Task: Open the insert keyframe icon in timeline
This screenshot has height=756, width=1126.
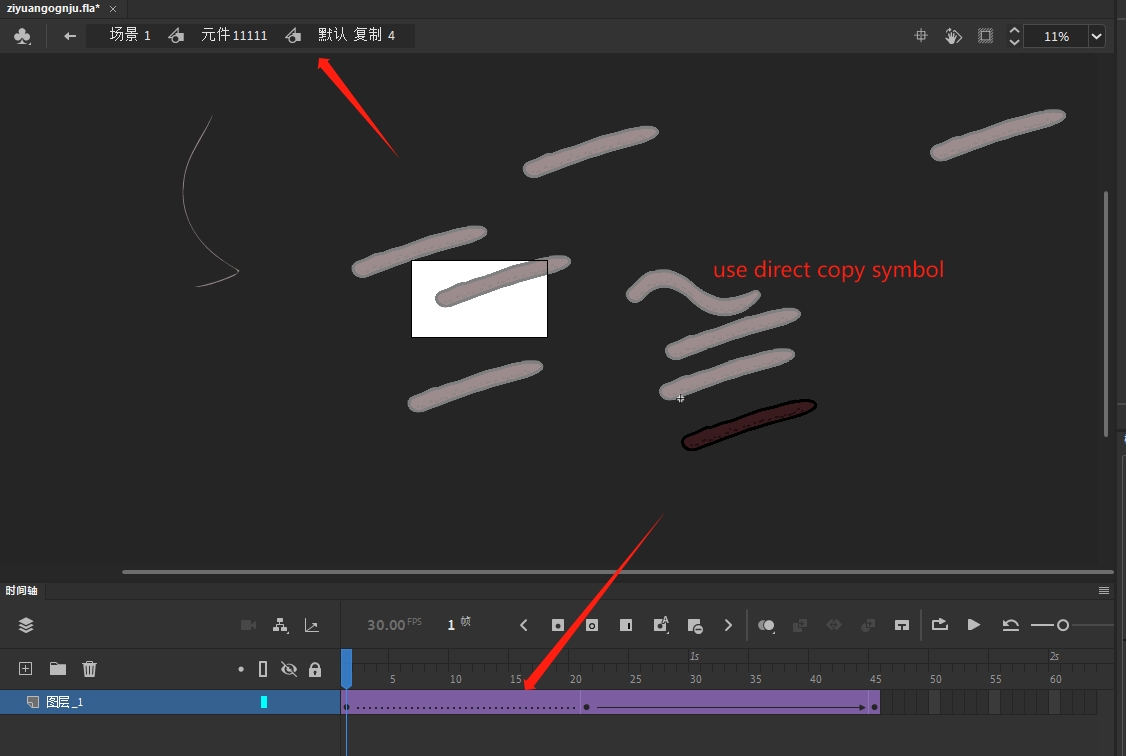Action: pos(558,625)
